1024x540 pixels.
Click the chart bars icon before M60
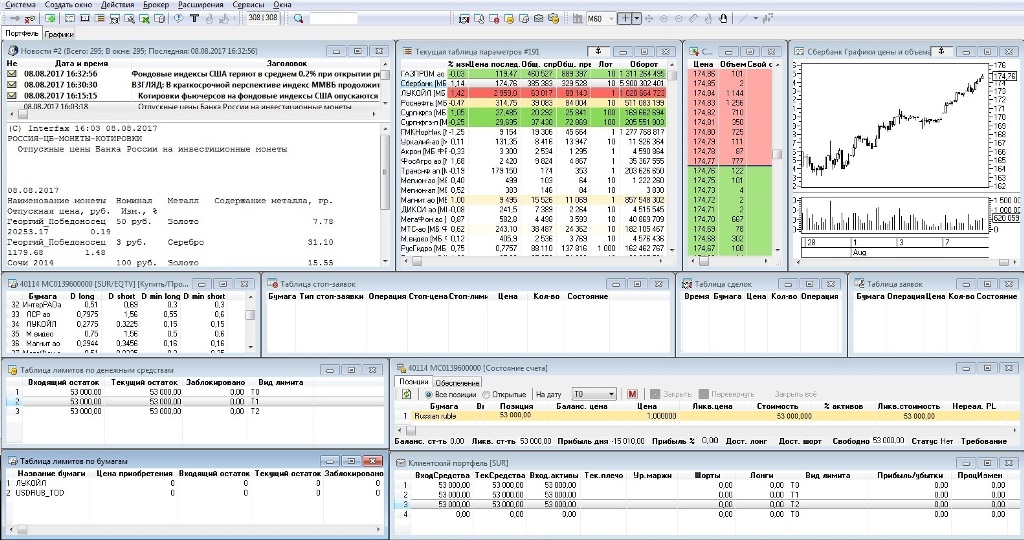(x=577, y=18)
